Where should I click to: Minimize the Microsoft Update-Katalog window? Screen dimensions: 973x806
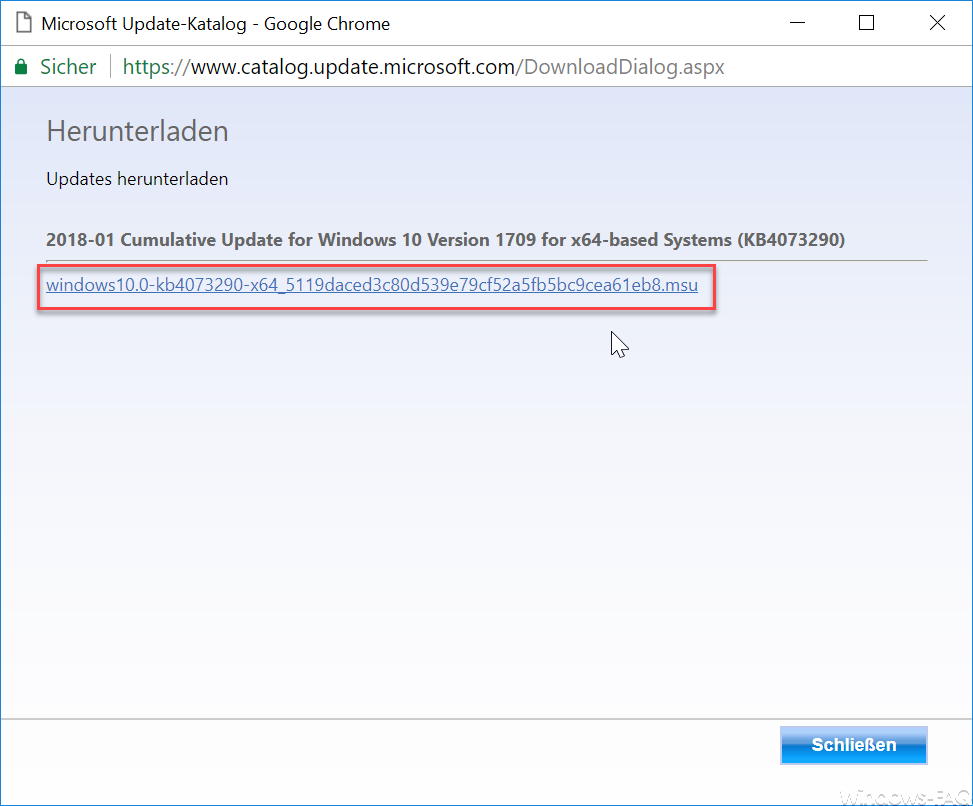click(797, 23)
